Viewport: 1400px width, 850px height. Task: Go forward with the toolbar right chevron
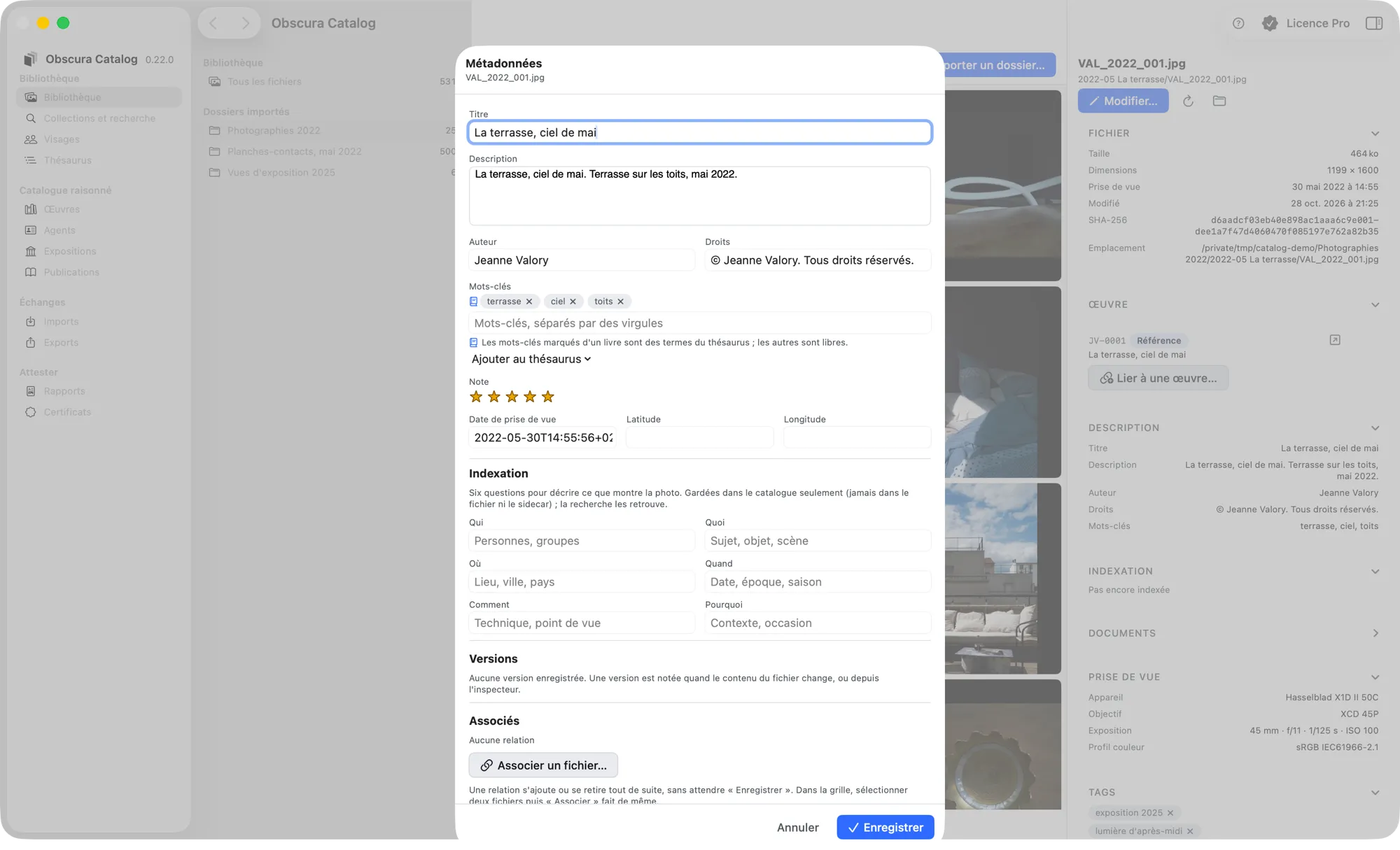[245, 23]
